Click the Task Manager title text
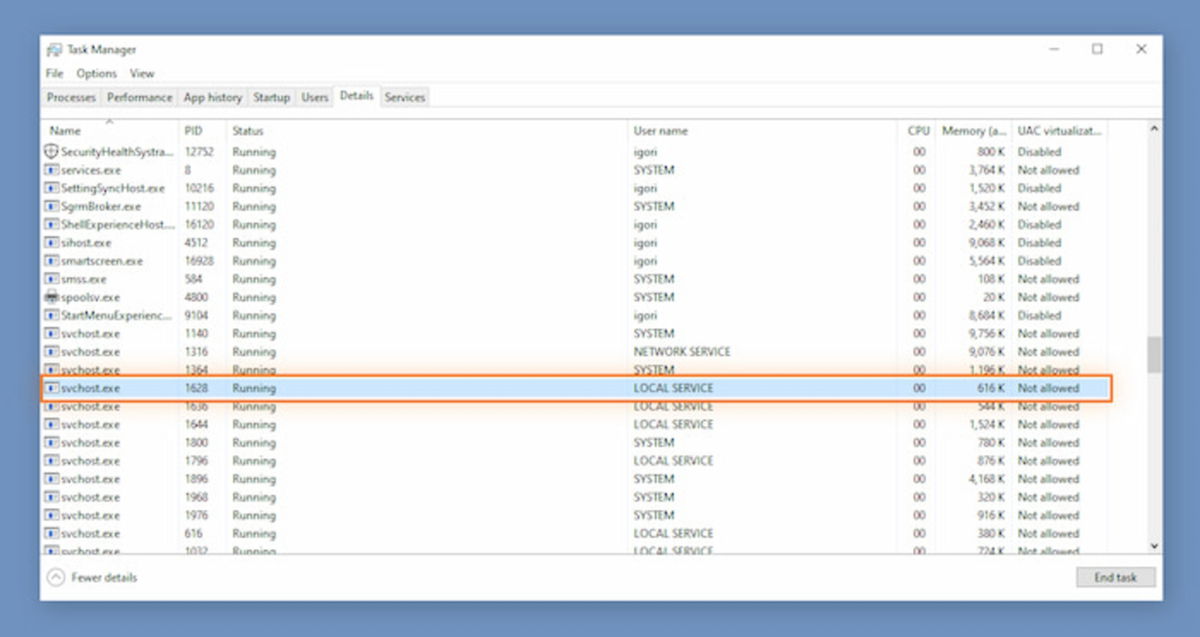This screenshot has width=1200, height=637. point(102,50)
